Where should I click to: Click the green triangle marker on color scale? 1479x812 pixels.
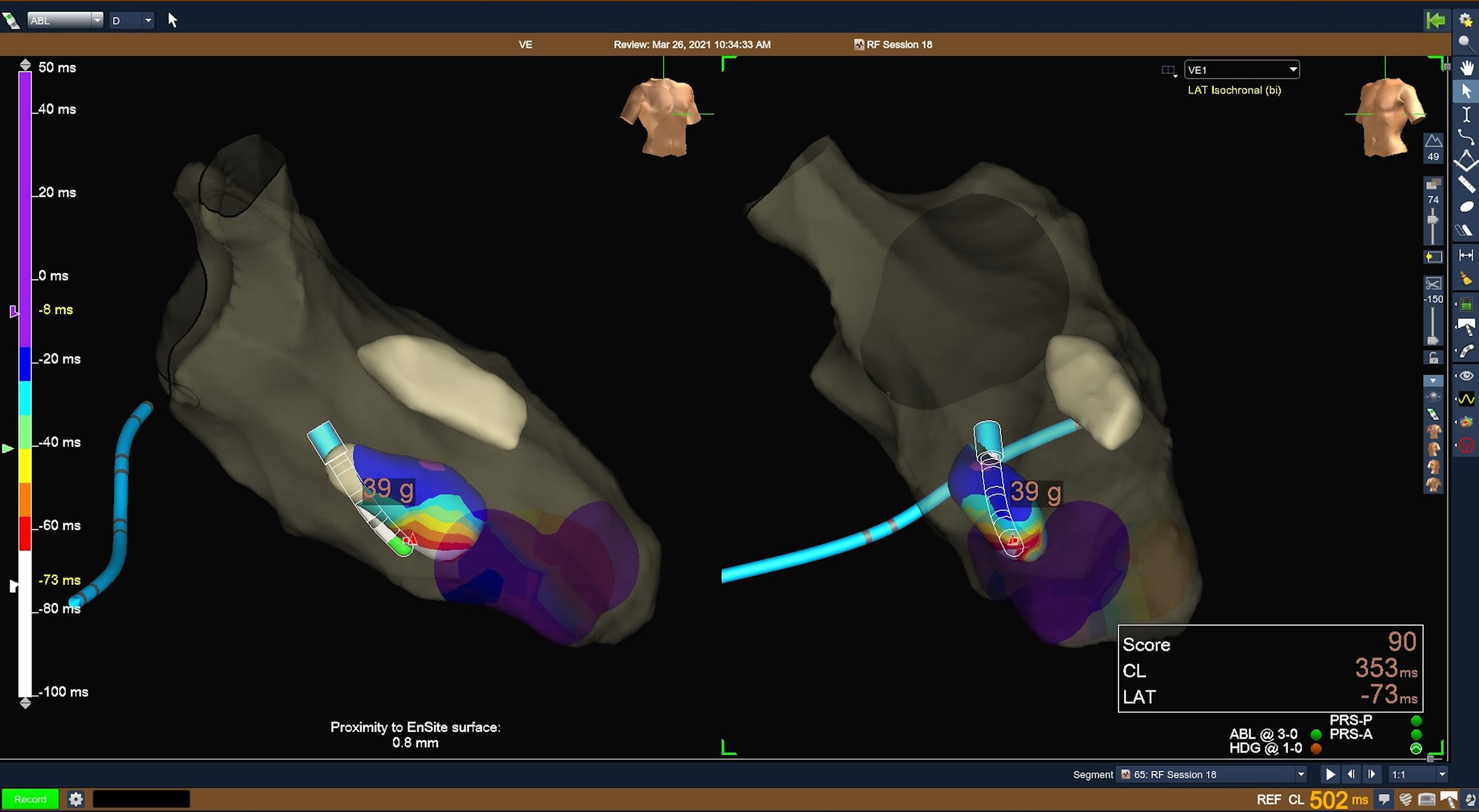point(8,448)
